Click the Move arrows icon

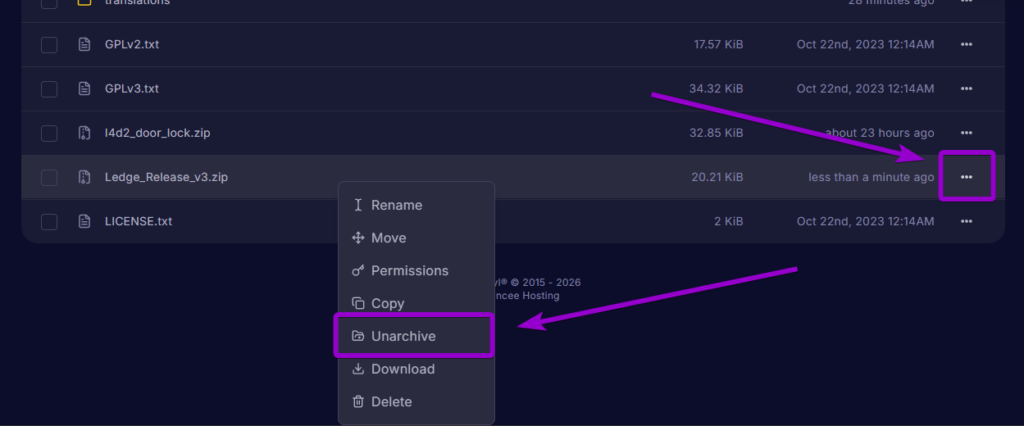point(358,238)
